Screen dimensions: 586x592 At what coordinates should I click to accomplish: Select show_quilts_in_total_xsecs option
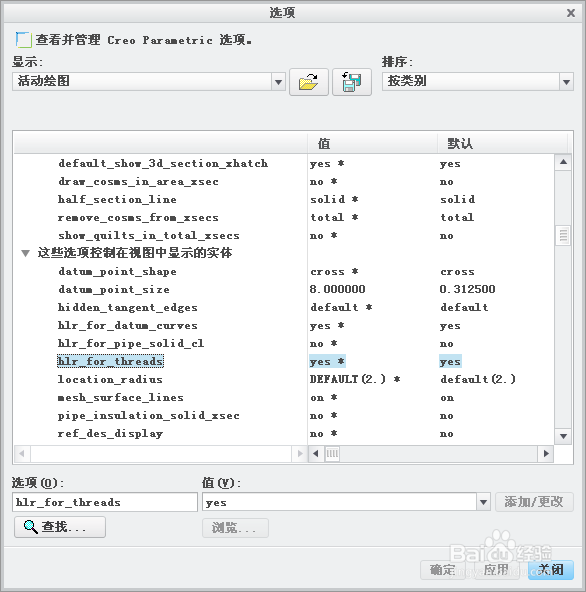pyautogui.click(x=149, y=236)
